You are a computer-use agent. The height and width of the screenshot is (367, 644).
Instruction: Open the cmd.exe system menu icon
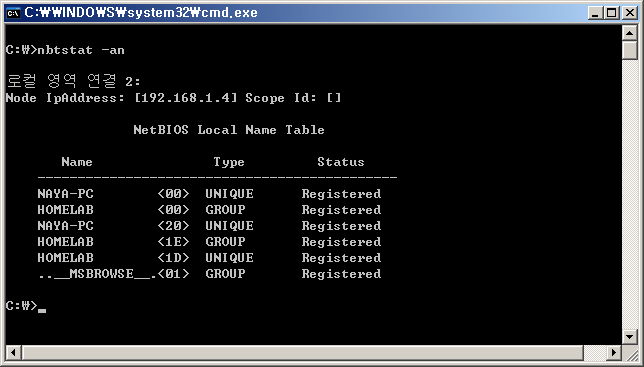coord(13,13)
